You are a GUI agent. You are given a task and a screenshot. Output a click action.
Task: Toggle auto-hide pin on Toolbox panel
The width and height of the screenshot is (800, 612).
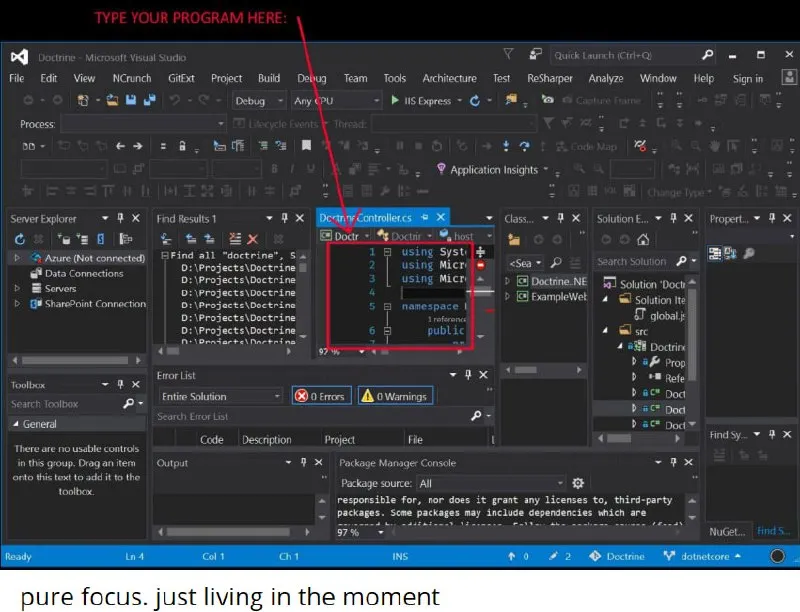[120, 384]
